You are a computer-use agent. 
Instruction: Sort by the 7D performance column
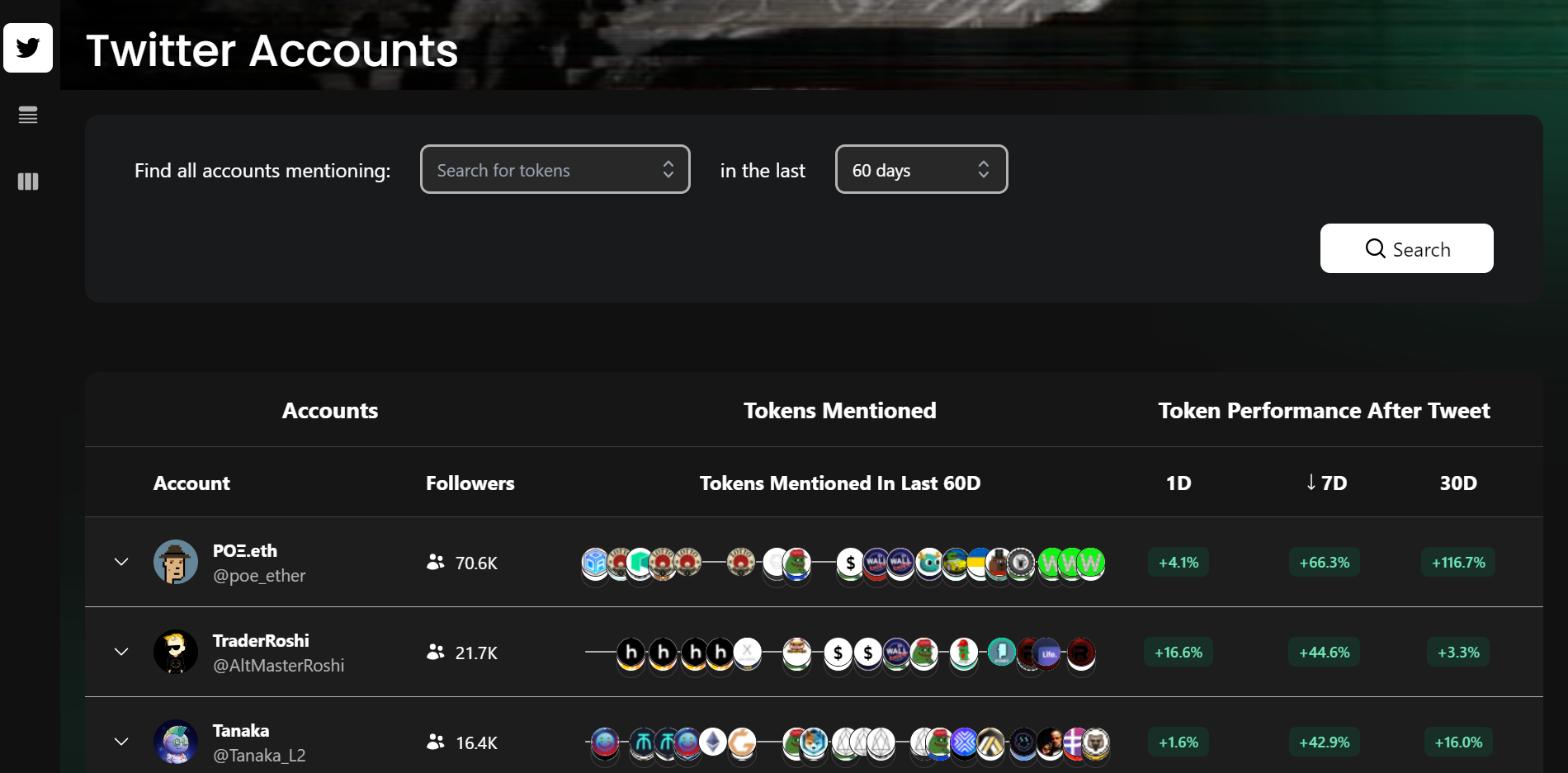point(1326,483)
